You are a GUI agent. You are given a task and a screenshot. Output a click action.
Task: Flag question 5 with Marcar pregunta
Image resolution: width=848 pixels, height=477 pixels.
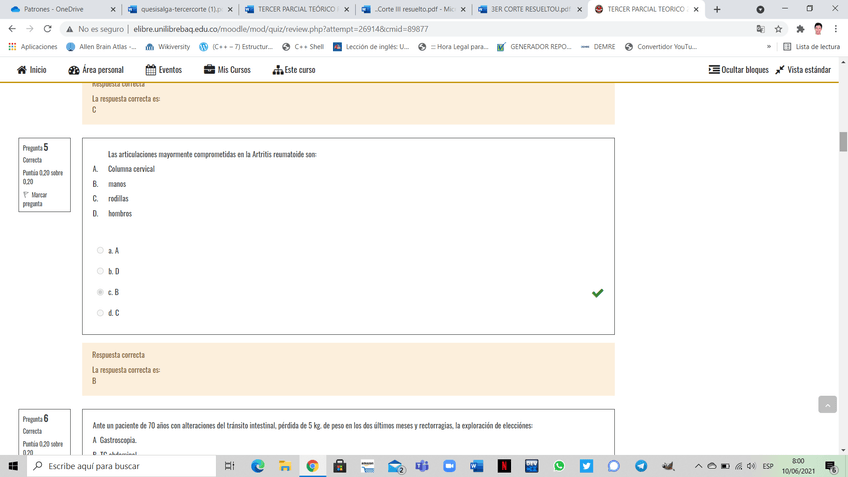pos(35,199)
